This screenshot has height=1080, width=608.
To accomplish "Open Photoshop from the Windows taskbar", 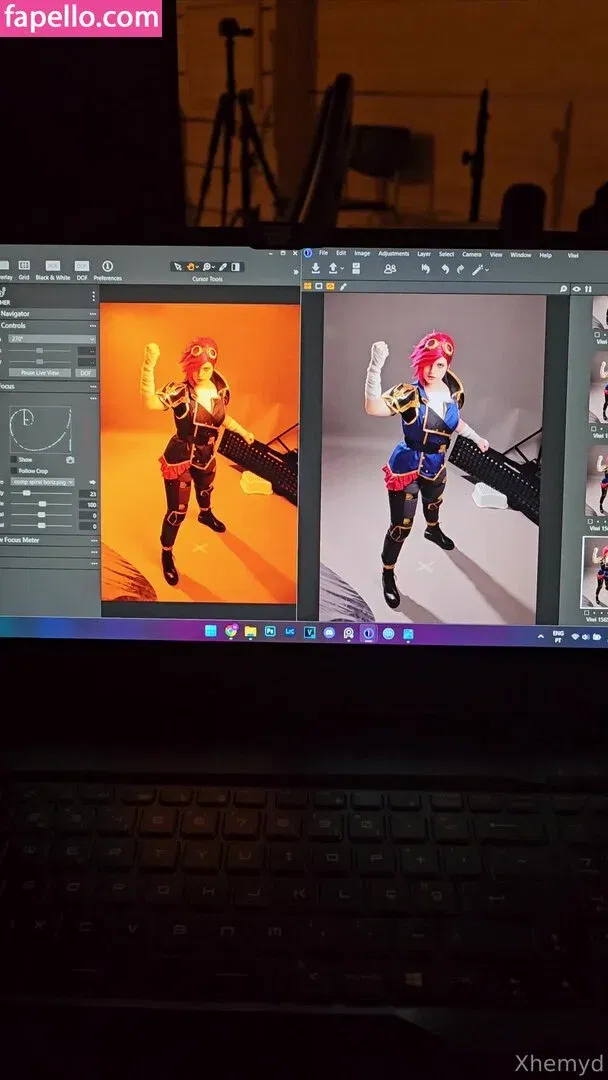I will tap(269, 632).
